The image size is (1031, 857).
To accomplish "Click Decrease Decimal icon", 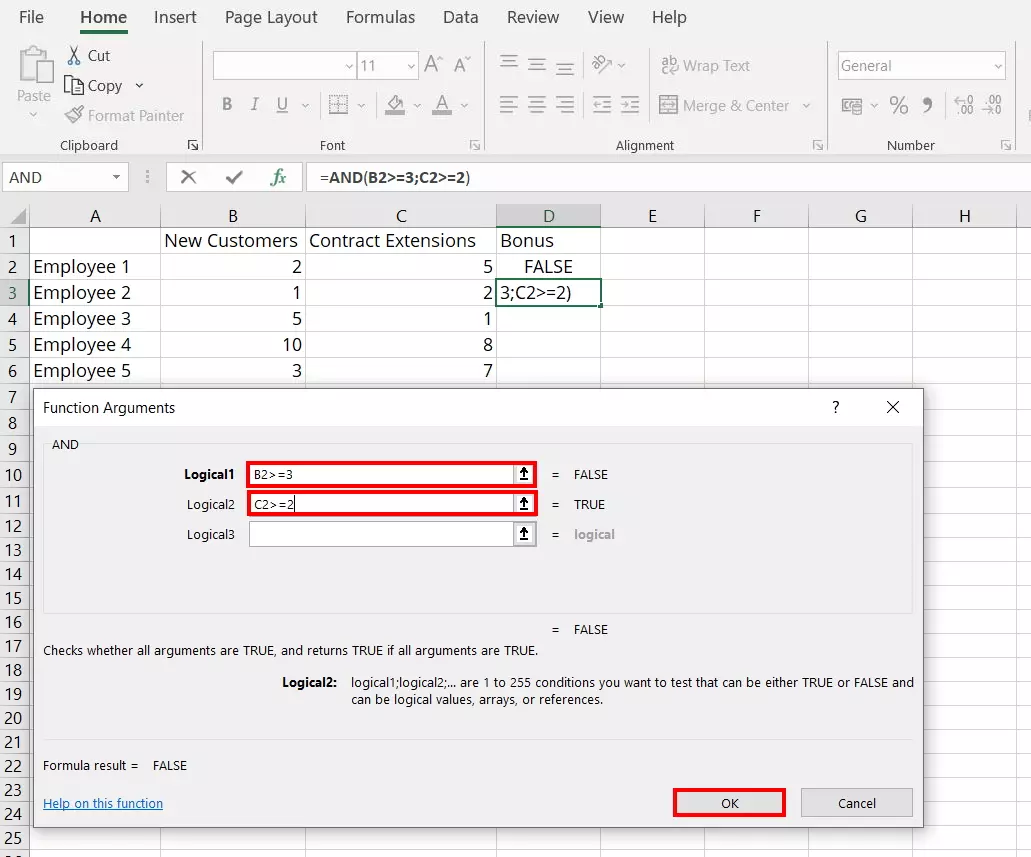I will [x=992, y=105].
